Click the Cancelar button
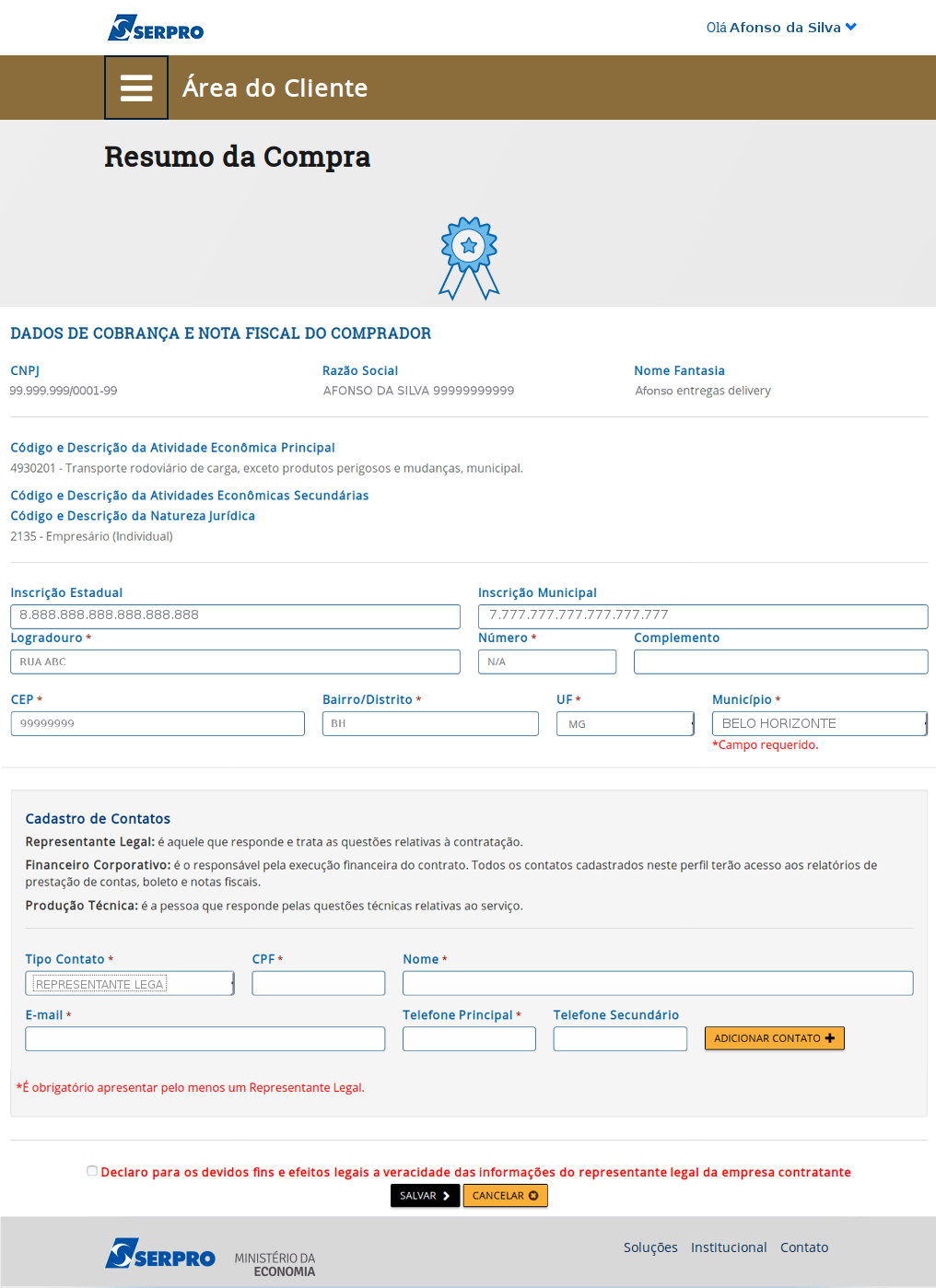 (505, 1196)
